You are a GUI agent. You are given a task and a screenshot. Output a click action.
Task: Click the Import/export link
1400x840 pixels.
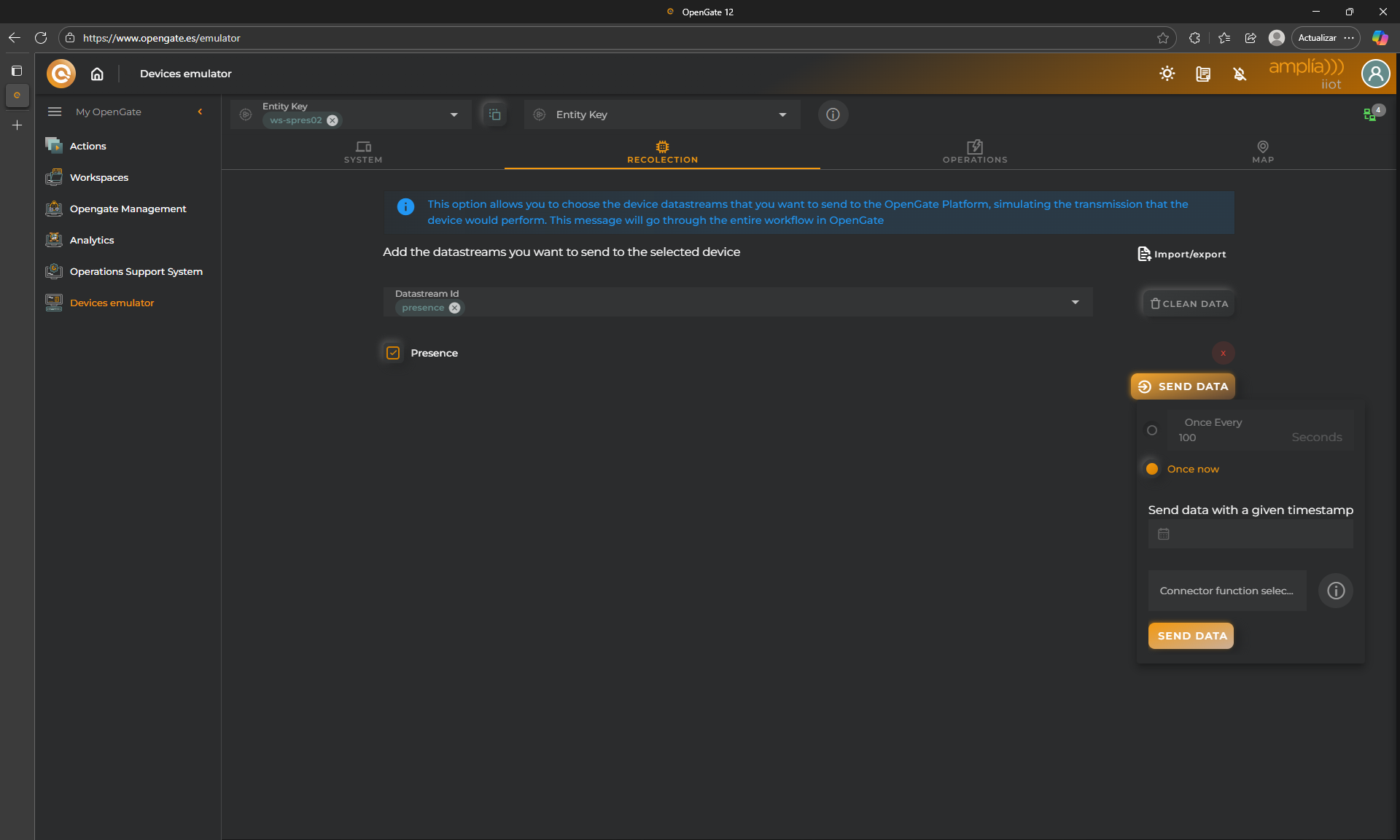pyautogui.click(x=1182, y=254)
